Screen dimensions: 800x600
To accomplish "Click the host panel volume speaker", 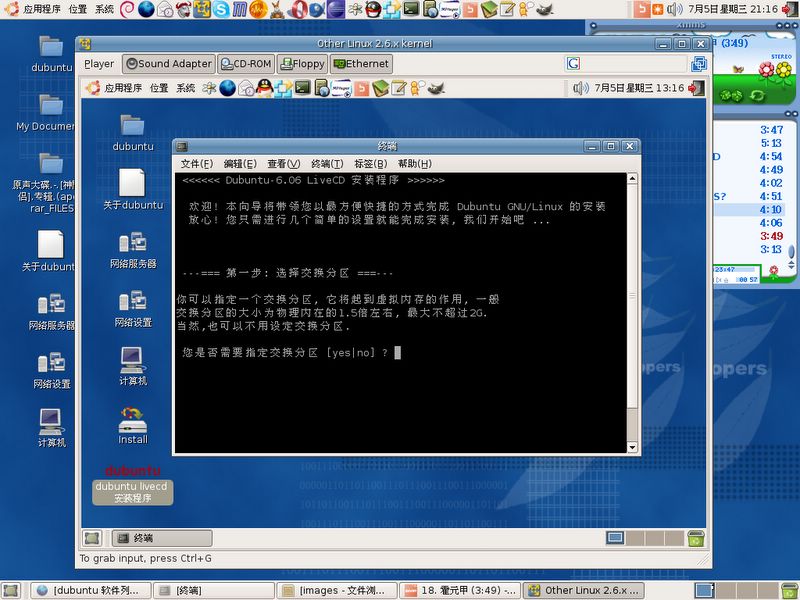I will pos(674,9).
